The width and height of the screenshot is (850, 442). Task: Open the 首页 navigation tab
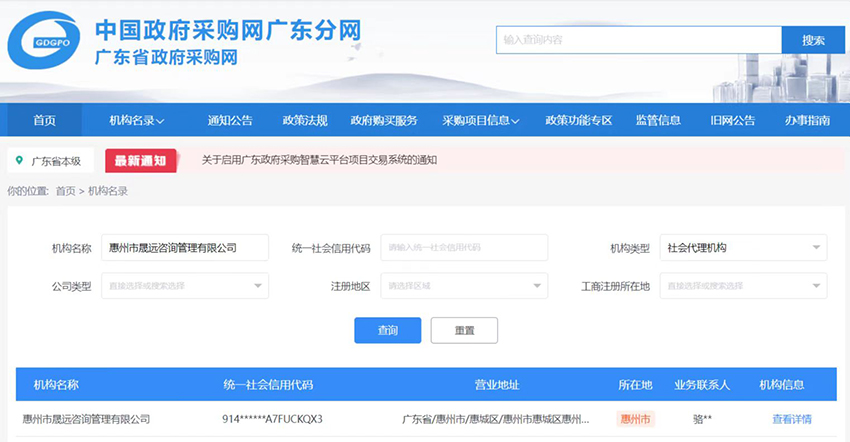44,120
